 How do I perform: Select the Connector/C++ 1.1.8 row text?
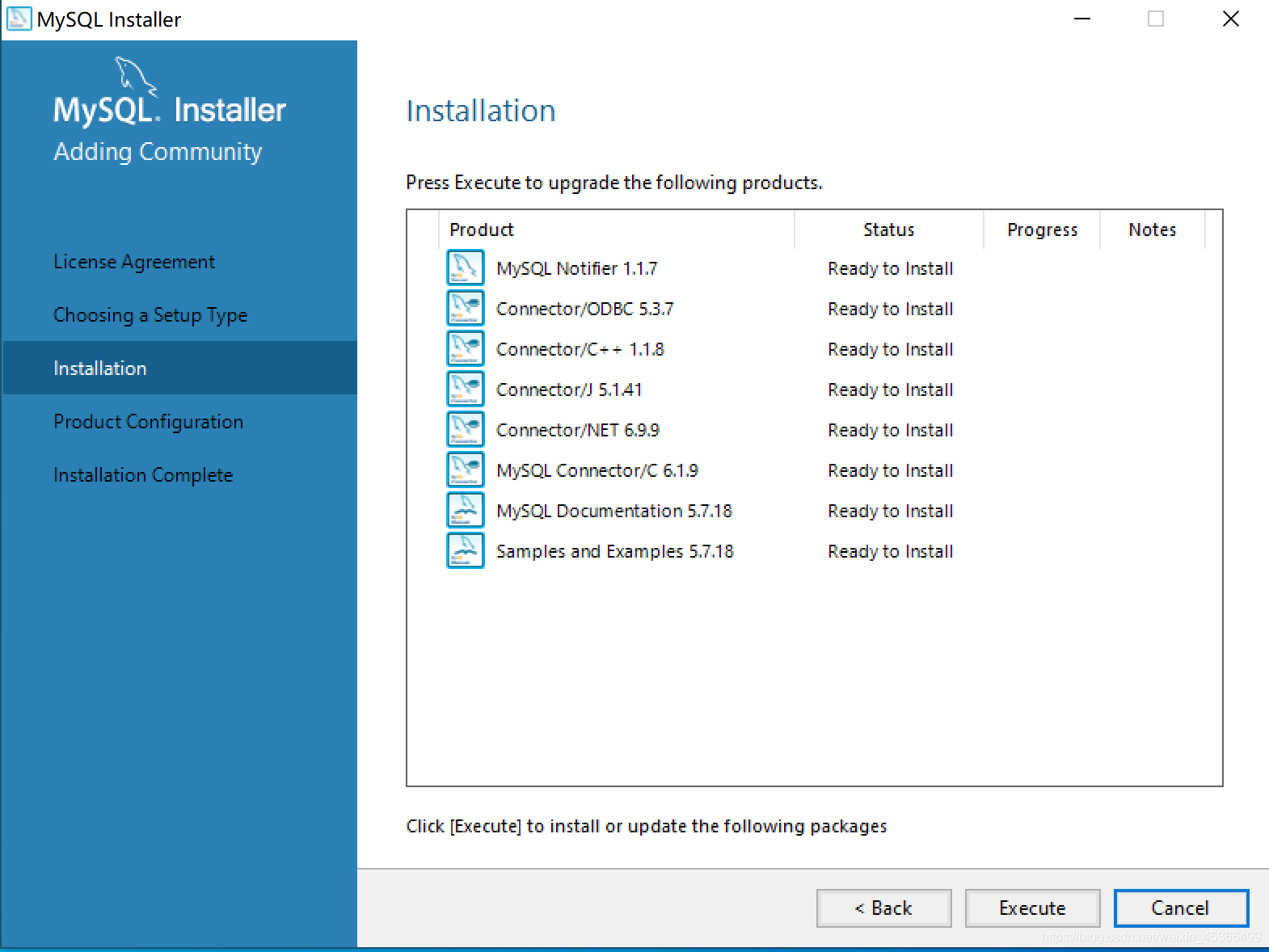[x=580, y=349]
